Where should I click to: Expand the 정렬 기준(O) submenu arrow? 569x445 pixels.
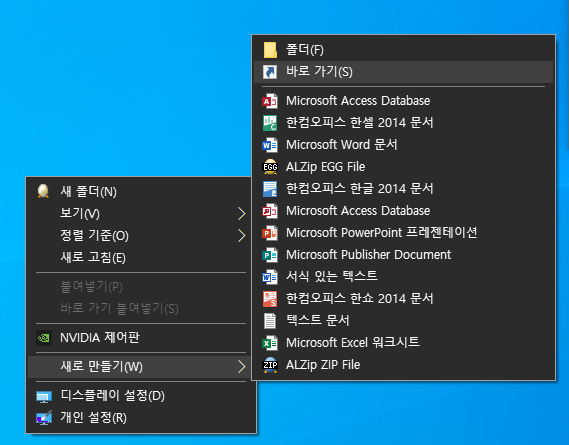click(241, 236)
